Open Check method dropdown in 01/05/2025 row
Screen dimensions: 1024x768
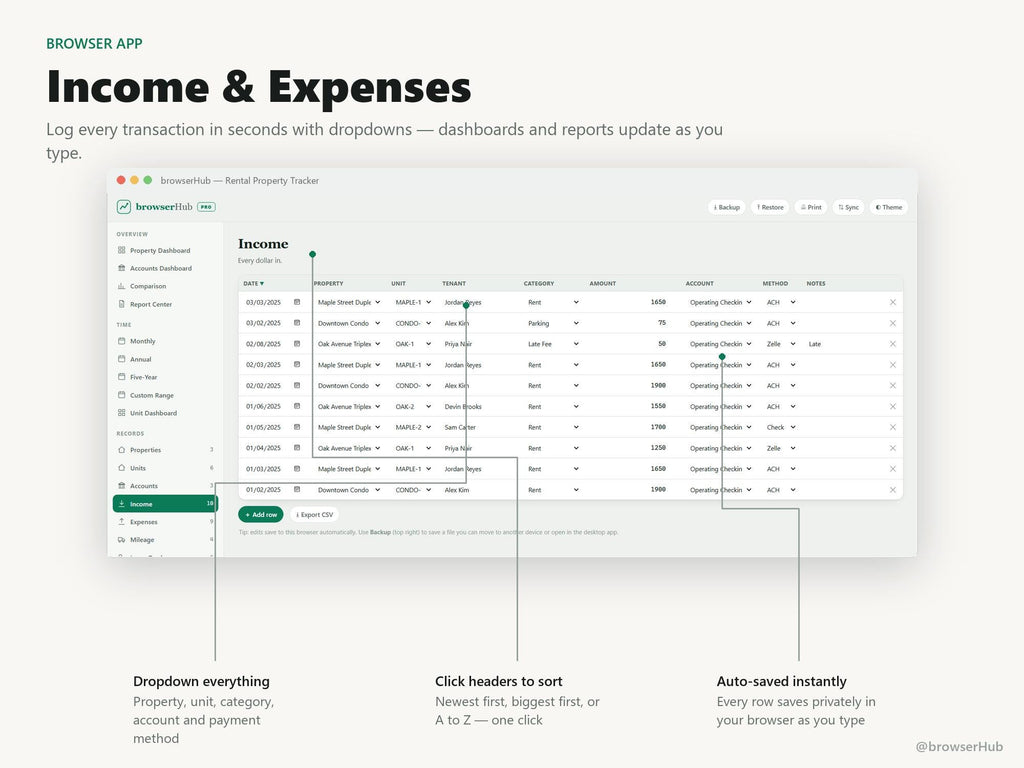[x=781, y=427]
